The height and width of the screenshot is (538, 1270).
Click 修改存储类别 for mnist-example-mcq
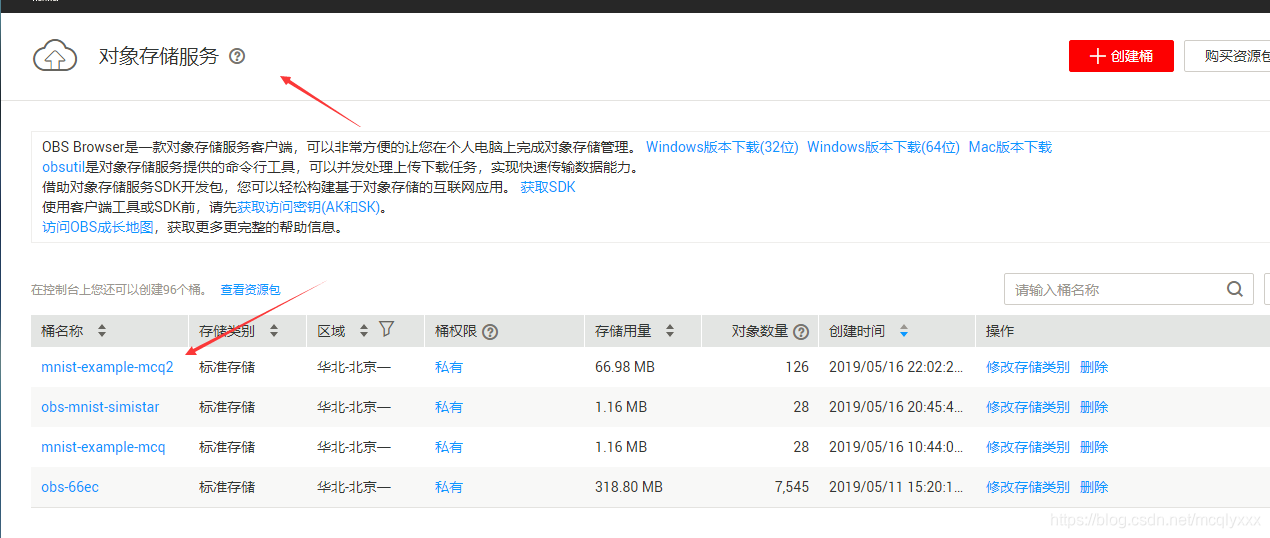[1028, 447]
